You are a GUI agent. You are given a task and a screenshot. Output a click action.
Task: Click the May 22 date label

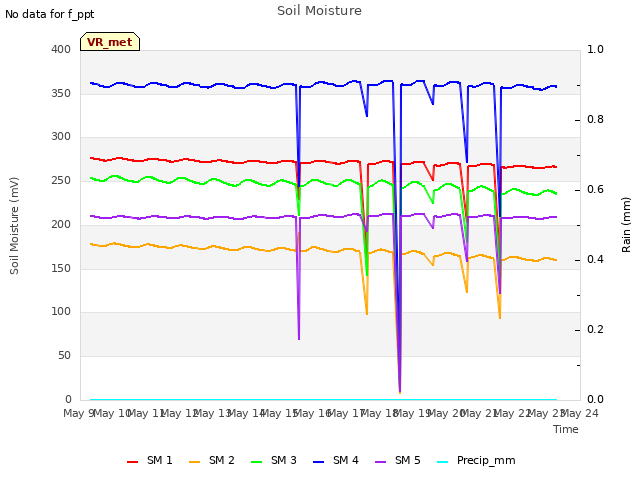(512, 414)
